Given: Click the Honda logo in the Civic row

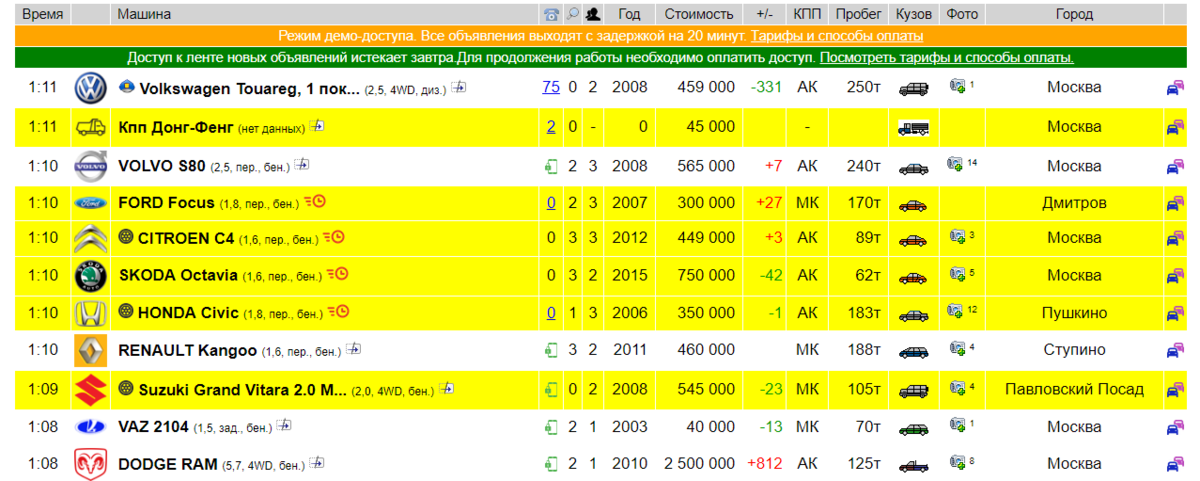Looking at the screenshot, I should pos(90,313).
